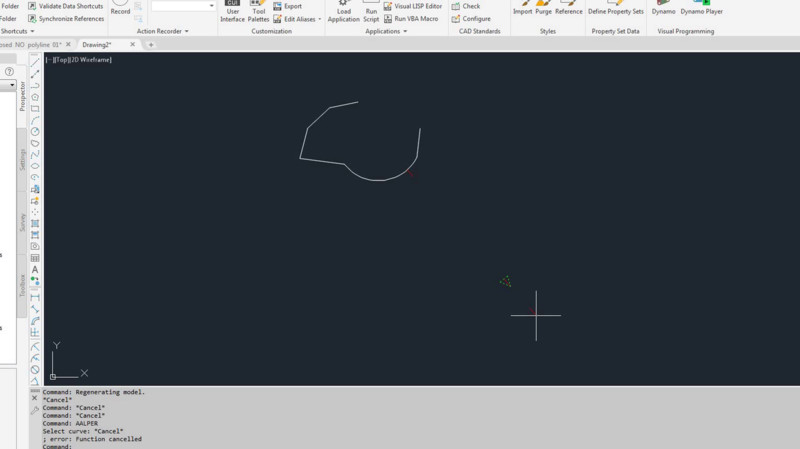
Task: Click the Insert Block tool
Action: [35, 189]
